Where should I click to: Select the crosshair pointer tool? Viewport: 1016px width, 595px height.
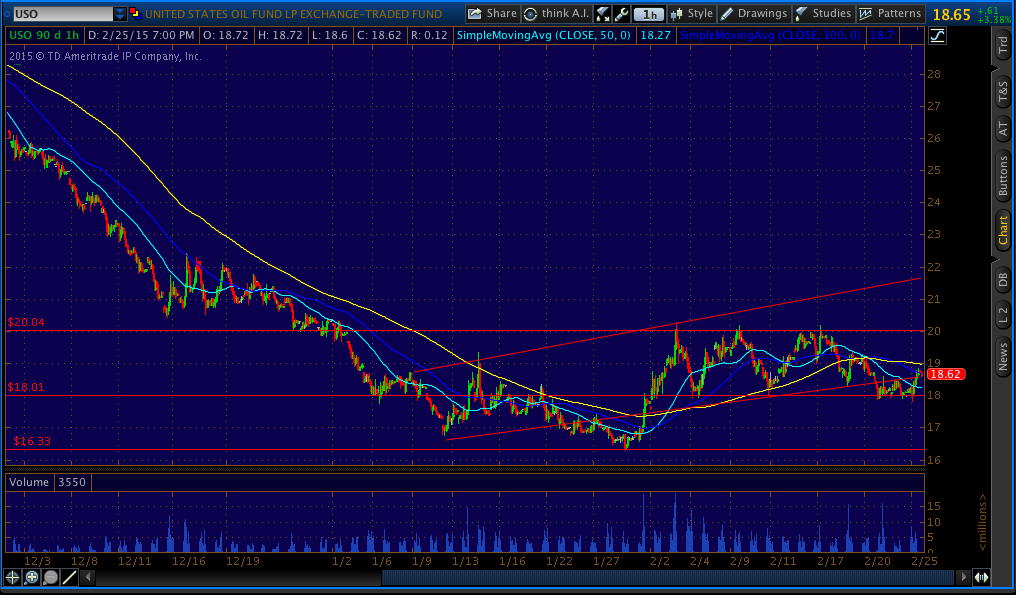[12, 577]
